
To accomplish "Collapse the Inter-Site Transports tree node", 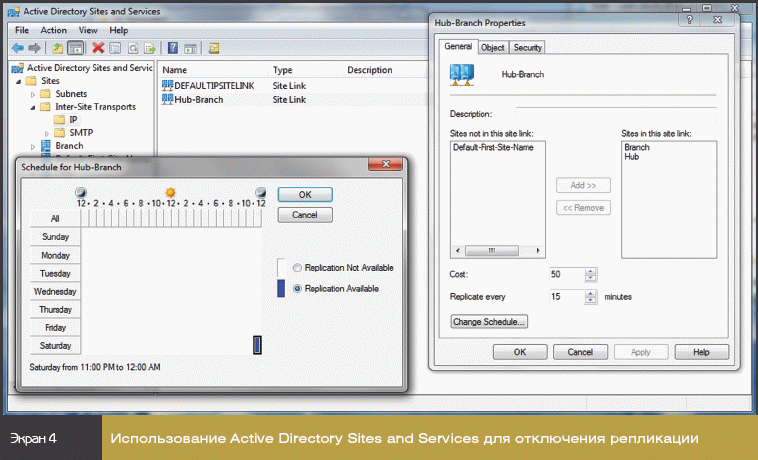I will click(x=33, y=106).
